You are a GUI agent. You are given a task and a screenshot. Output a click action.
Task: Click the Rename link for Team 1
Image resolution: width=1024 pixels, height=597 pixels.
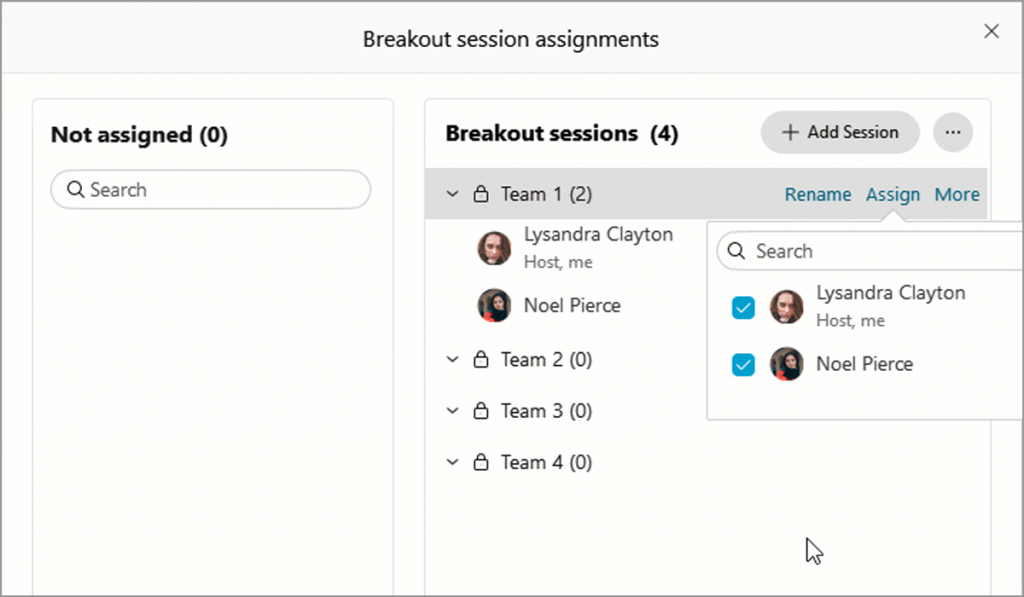click(818, 194)
